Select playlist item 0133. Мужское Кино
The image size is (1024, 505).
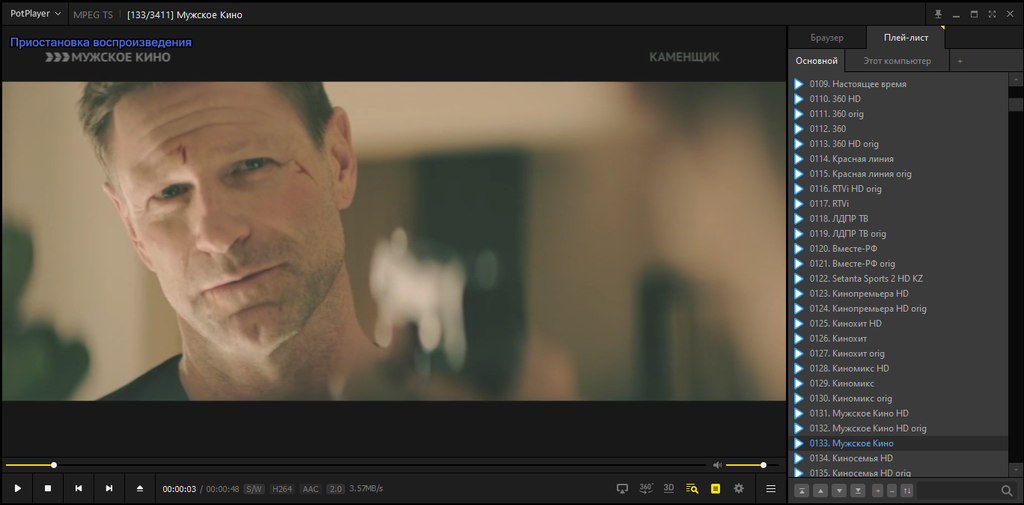[x=899, y=444]
